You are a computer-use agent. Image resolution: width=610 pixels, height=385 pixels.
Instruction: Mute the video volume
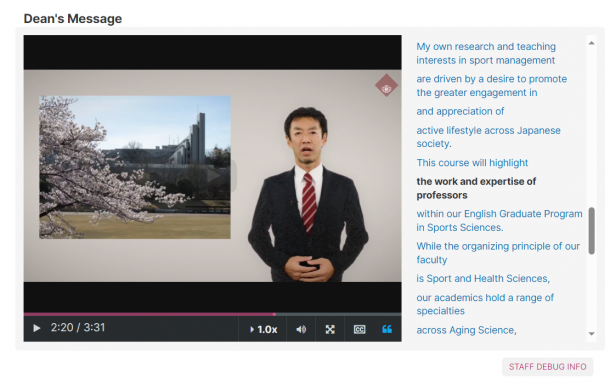tap(301, 329)
